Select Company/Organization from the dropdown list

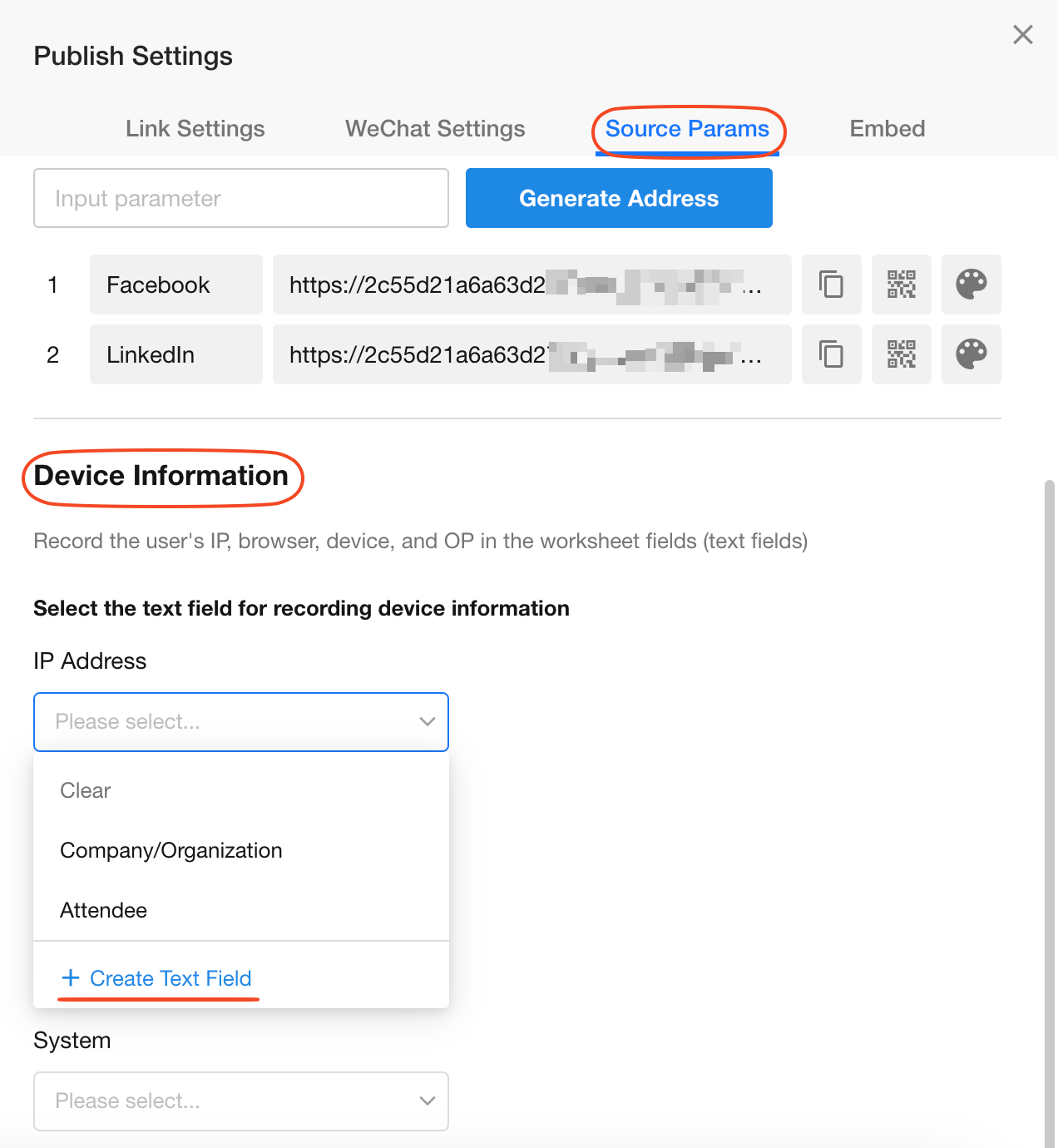[x=171, y=850]
